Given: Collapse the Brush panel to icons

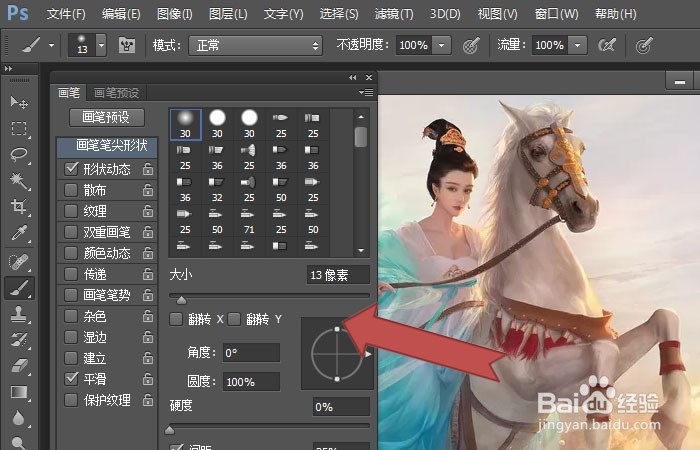Looking at the screenshot, I should 353,77.
